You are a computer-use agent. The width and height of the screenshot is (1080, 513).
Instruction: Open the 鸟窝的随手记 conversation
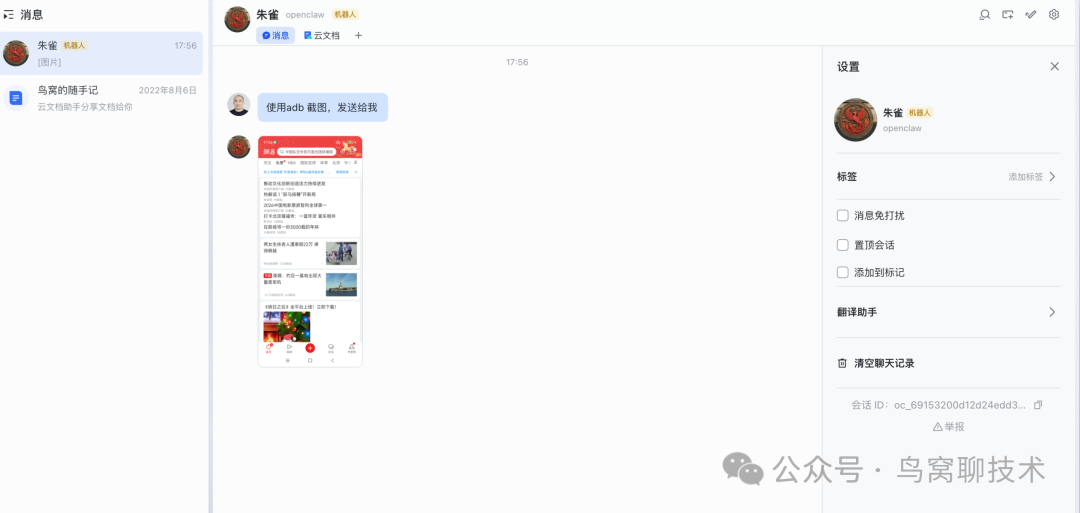(102, 98)
